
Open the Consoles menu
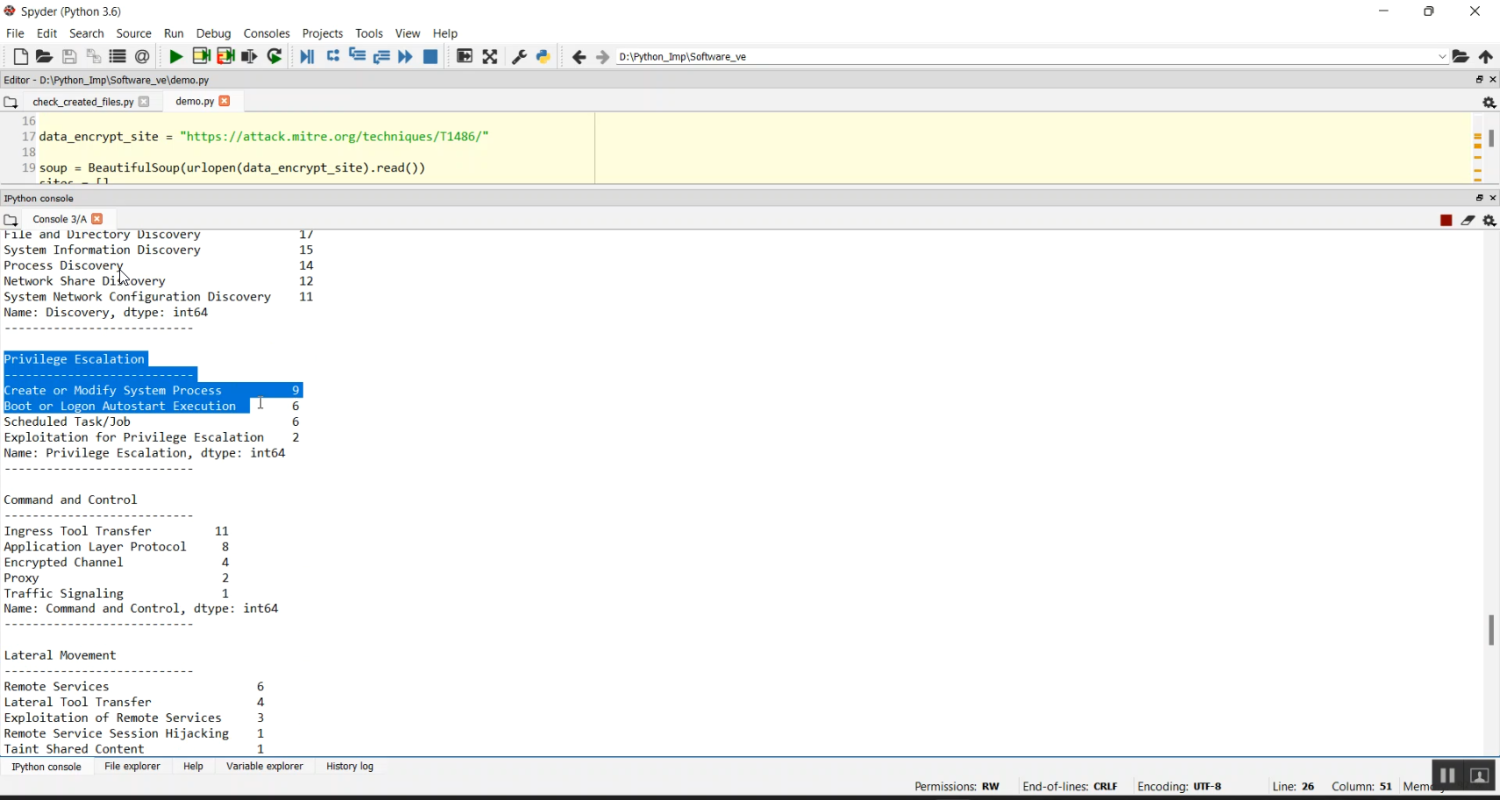tap(266, 33)
